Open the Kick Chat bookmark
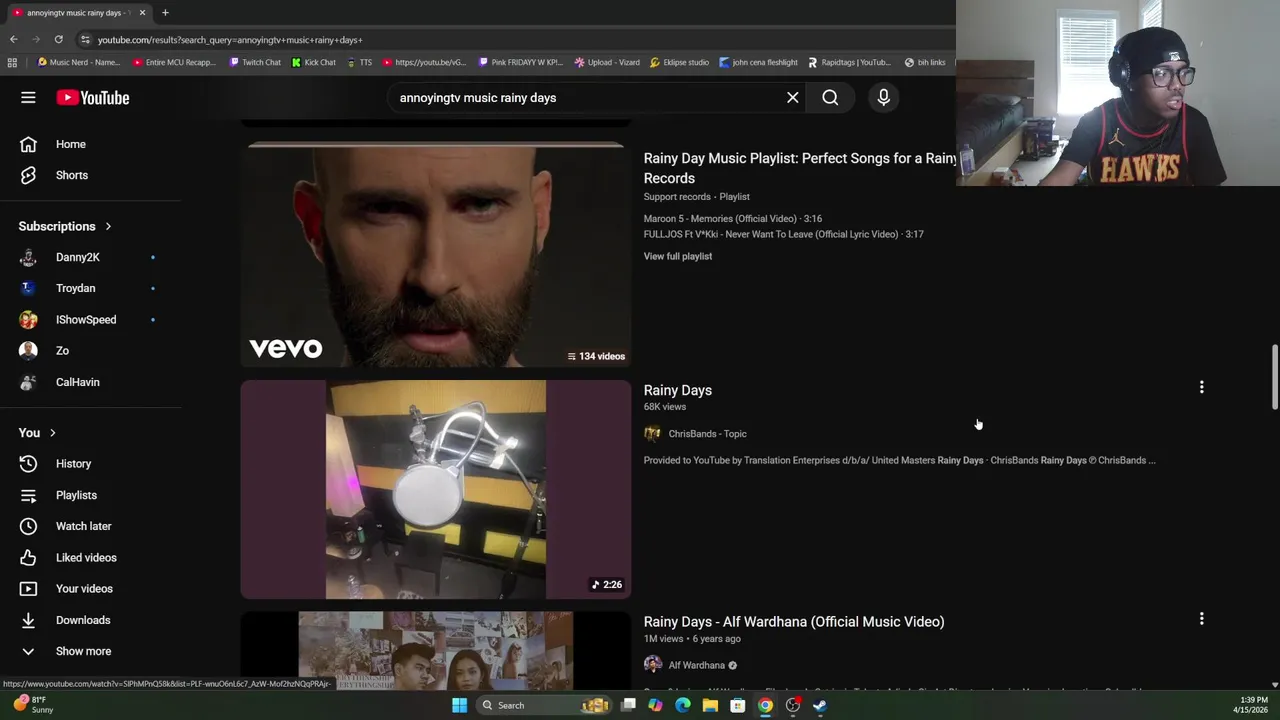The width and height of the screenshot is (1280, 720). [x=314, y=62]
